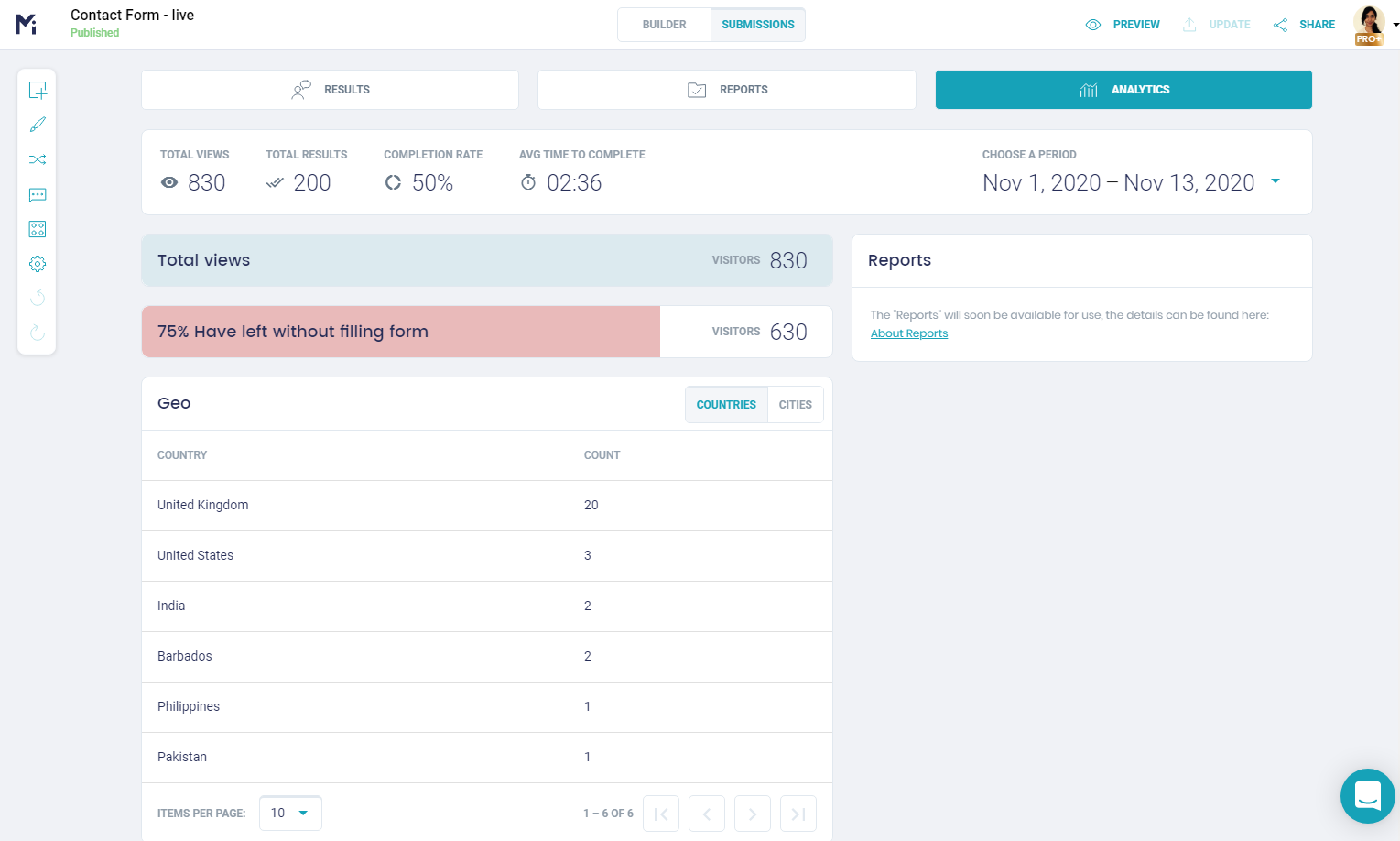Viewport: 1400px width, 841px height.
Task: Open the logic shuffle icon in sidebar
Action: (x=38, y=159)
